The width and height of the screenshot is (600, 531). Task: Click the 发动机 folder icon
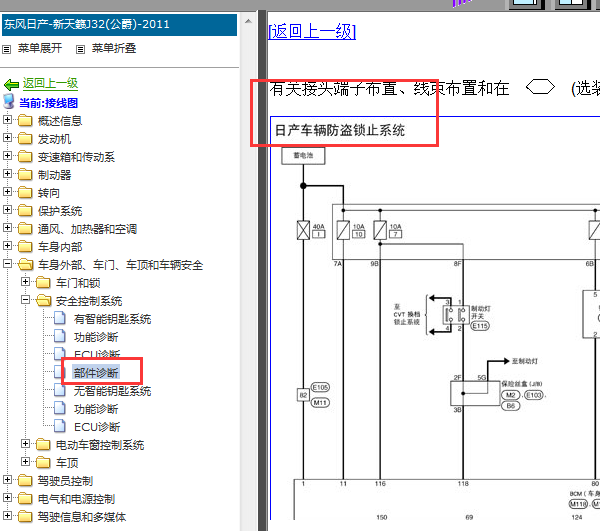tap(25, 138)
